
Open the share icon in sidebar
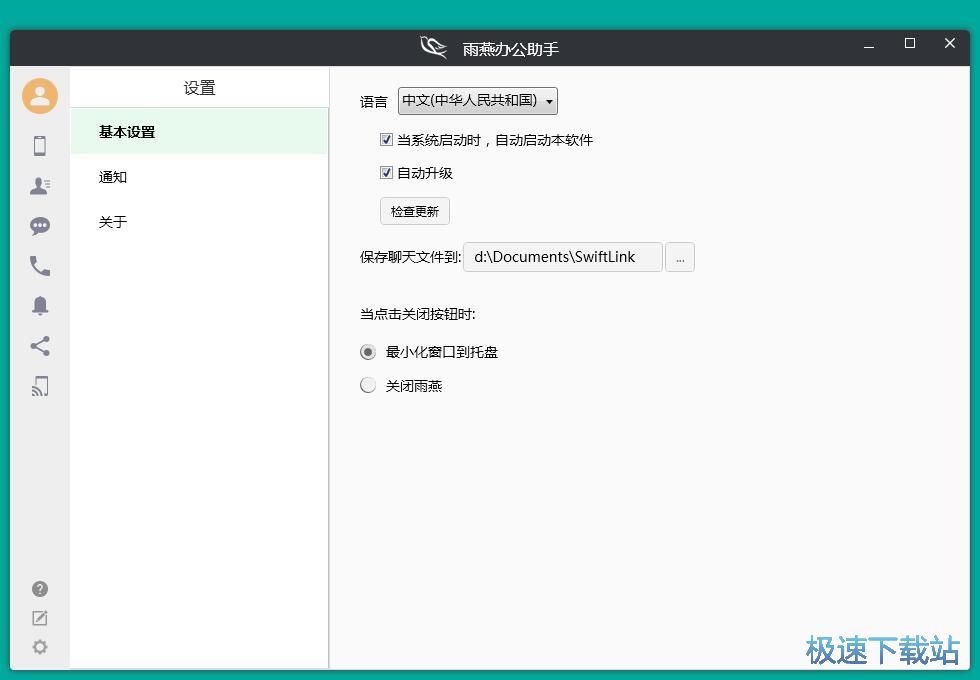tap(40, 346)
